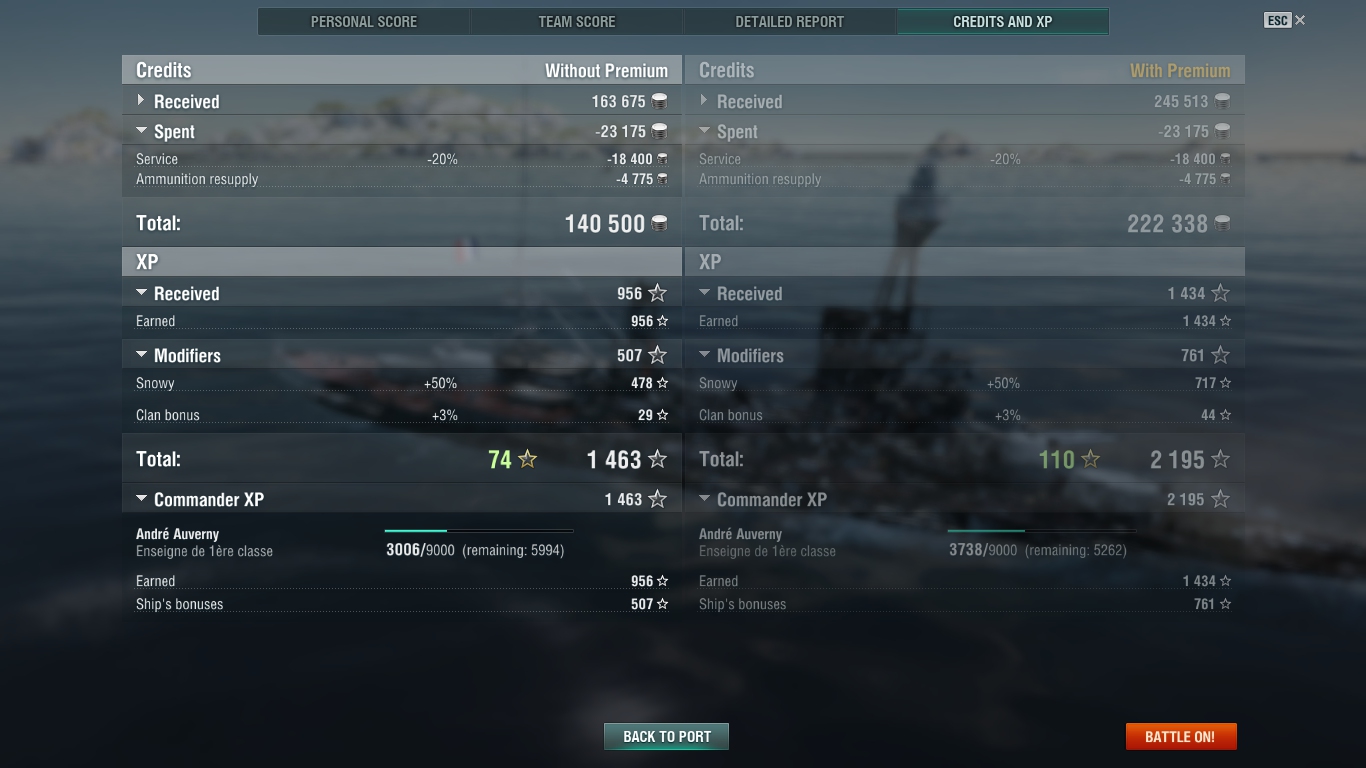This screenshot has width=1366, height=768.
Task: Open the Team Score tab
Action: click(x=577, y=22)
